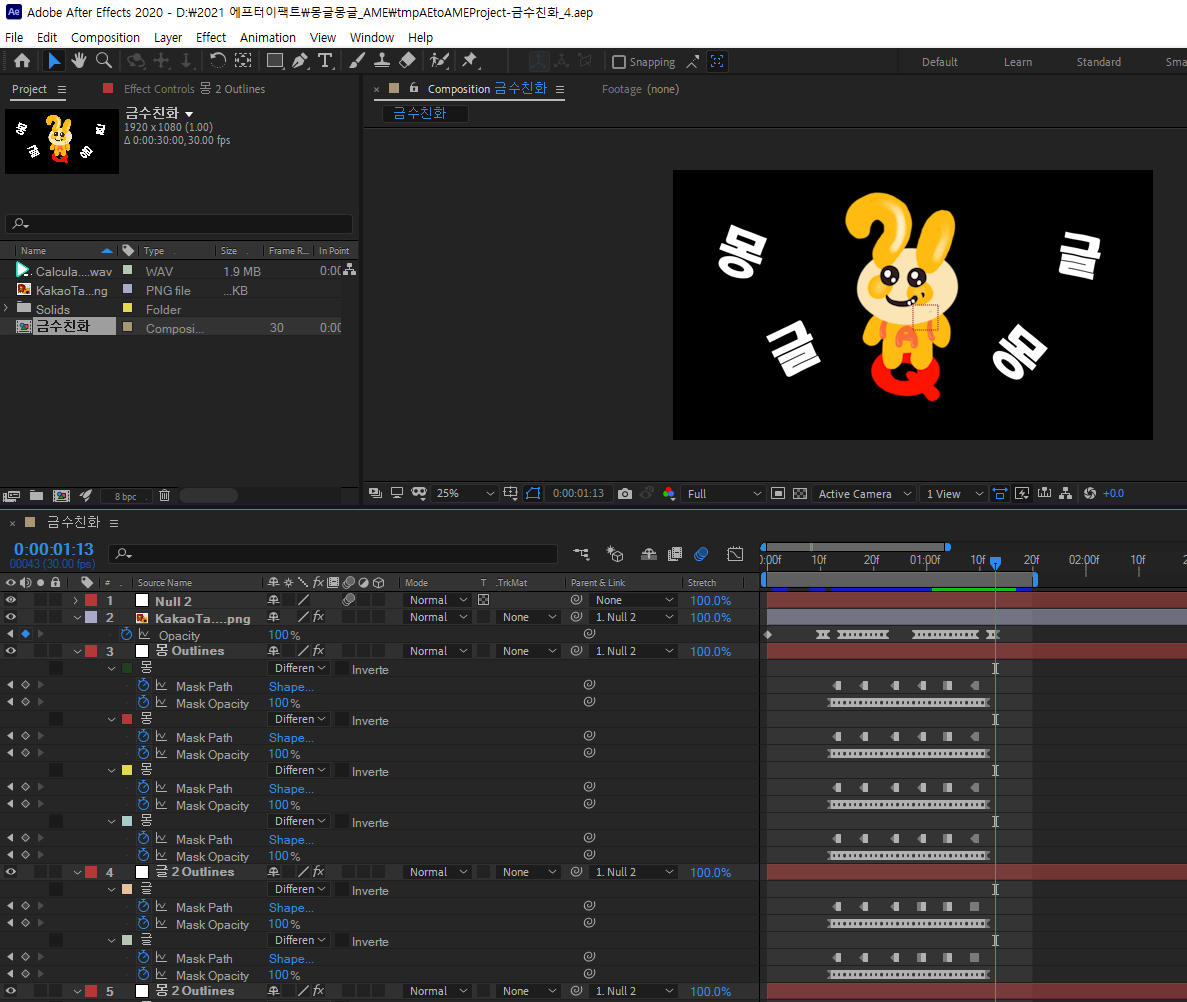Pick the Zoom magnifier tool
Viewport: 1187px width, 1002px height.
[104, 61]
